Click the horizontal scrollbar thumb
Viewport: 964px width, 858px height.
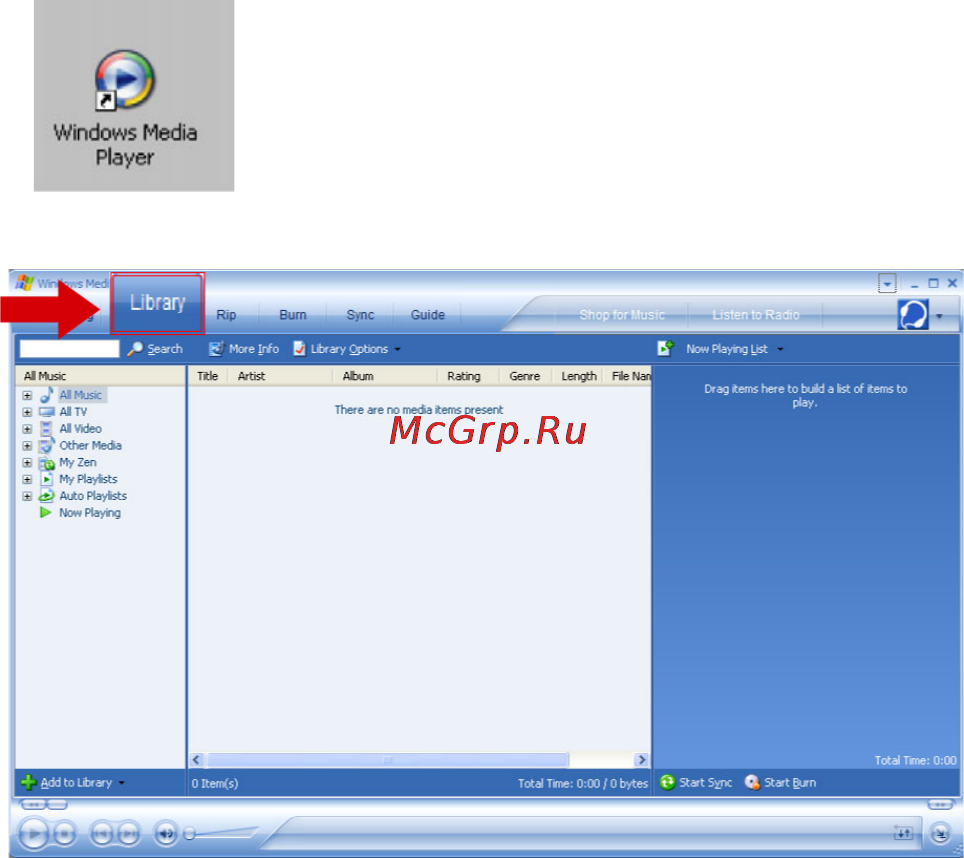[387, 760]
